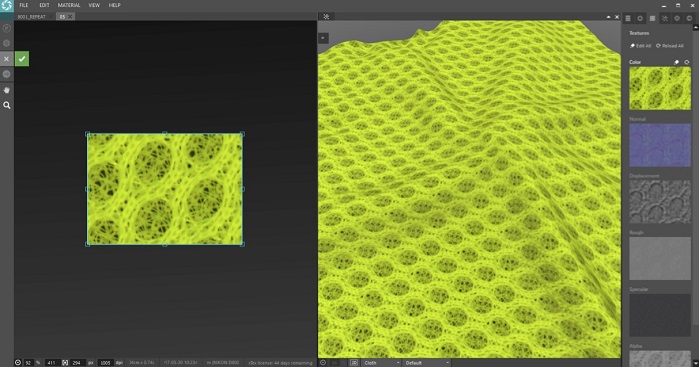This screenshot has height=367, width=699.
Task: Click the zoom percent field showing 92
Action: [28, 363]
